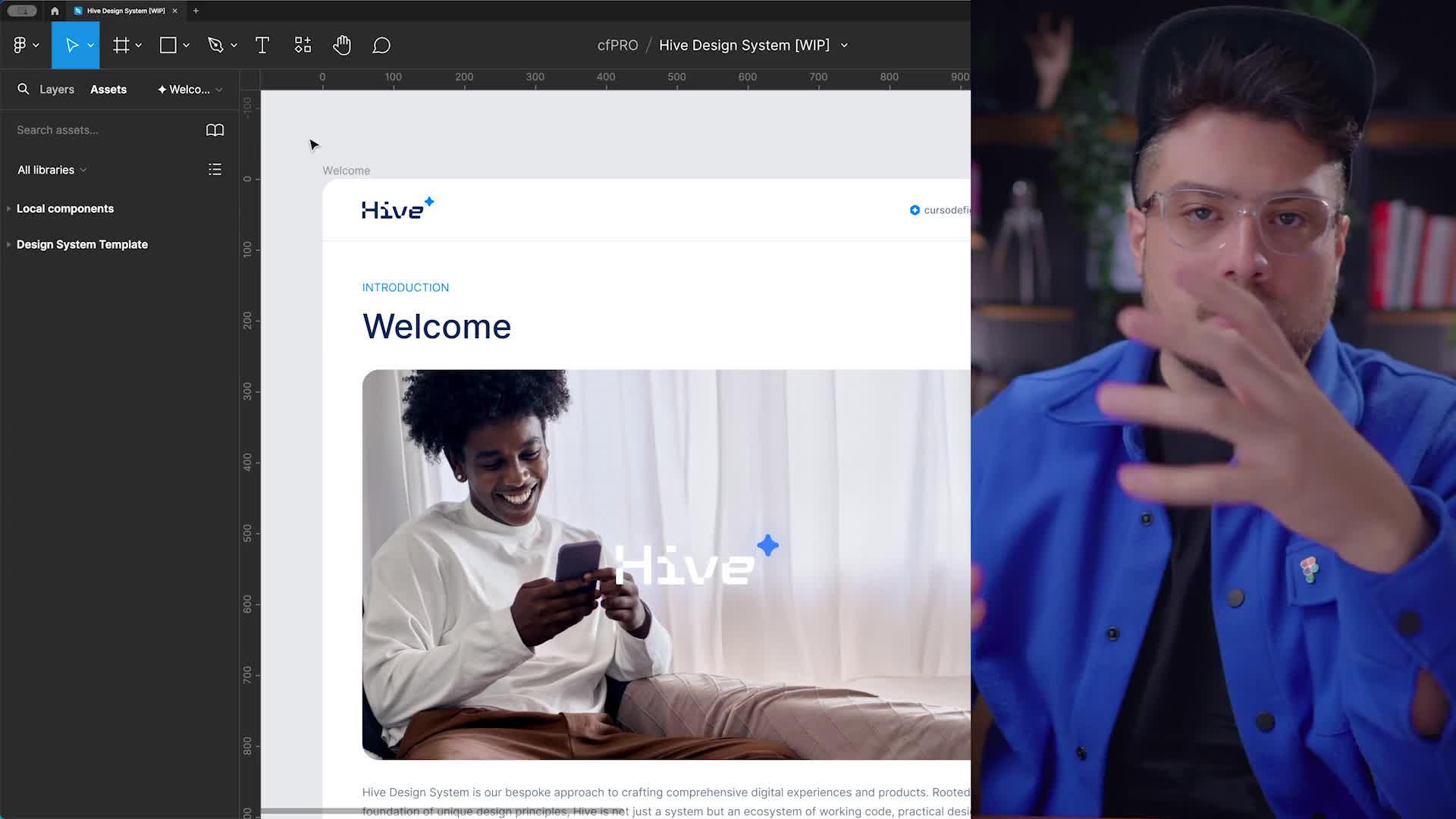Select the Move tool
The width and height of the screenshot is (1456, 819).
click(x=71, y=45)
